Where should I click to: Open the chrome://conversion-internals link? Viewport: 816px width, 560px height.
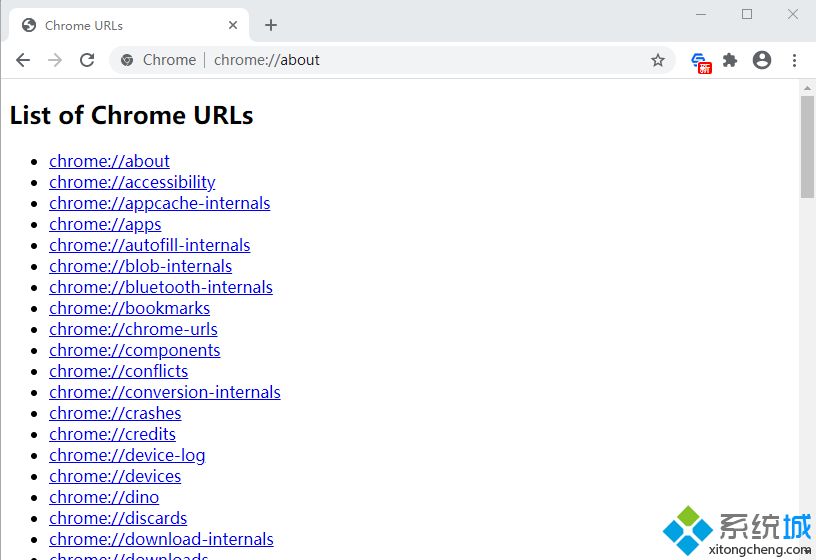pos(165,392)
